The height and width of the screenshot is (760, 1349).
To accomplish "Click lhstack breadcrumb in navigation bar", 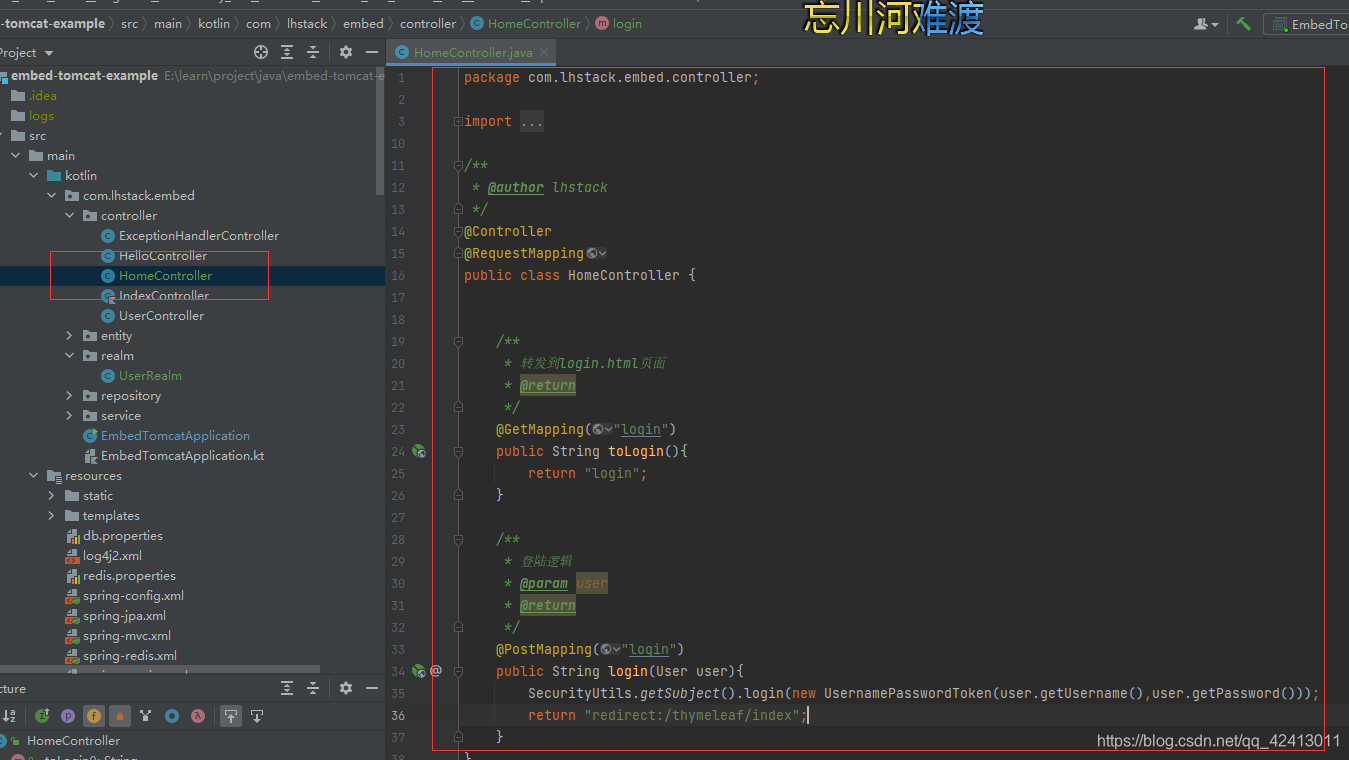I will click(x=307, y=23).
